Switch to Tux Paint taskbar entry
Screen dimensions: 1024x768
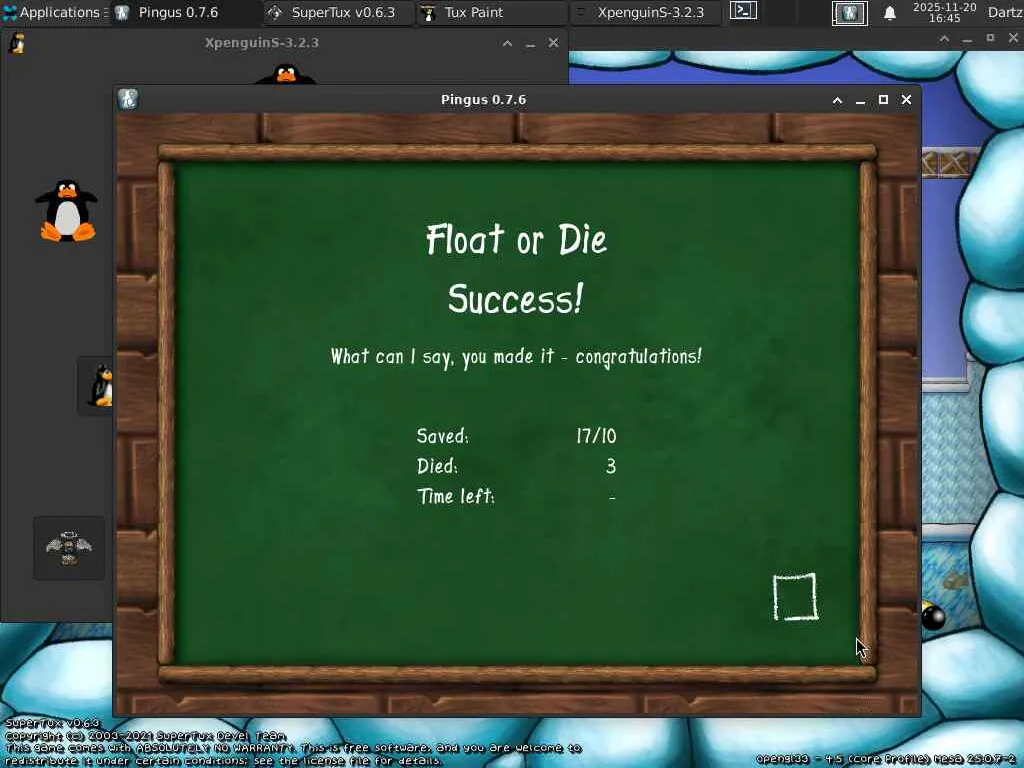(x=493, y=12)
